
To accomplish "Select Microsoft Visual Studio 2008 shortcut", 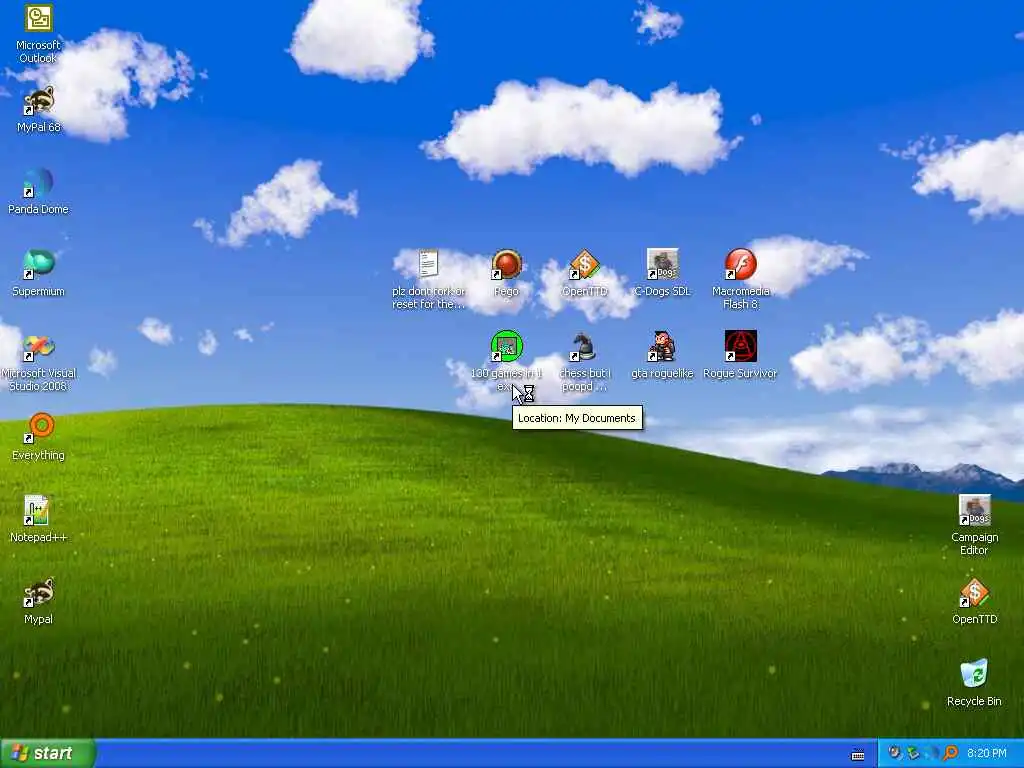I will point(39,347).
